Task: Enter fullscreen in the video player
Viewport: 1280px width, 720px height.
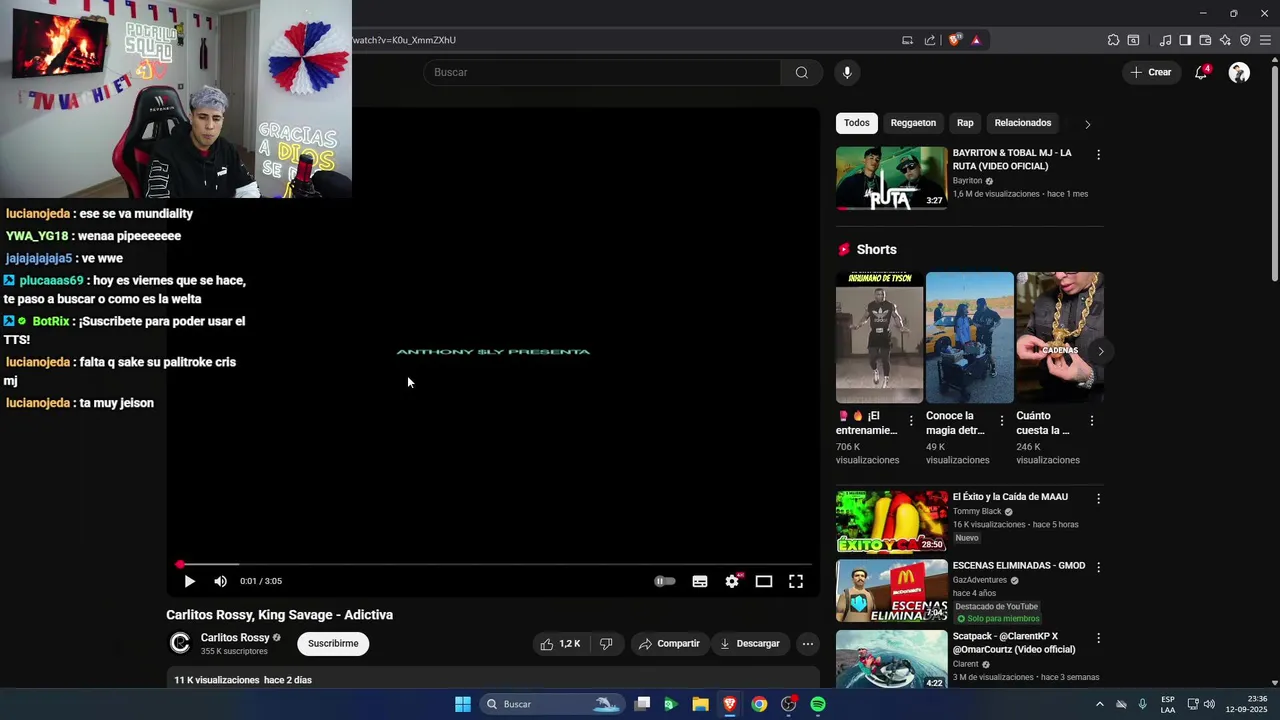Action: click(796, 581)
